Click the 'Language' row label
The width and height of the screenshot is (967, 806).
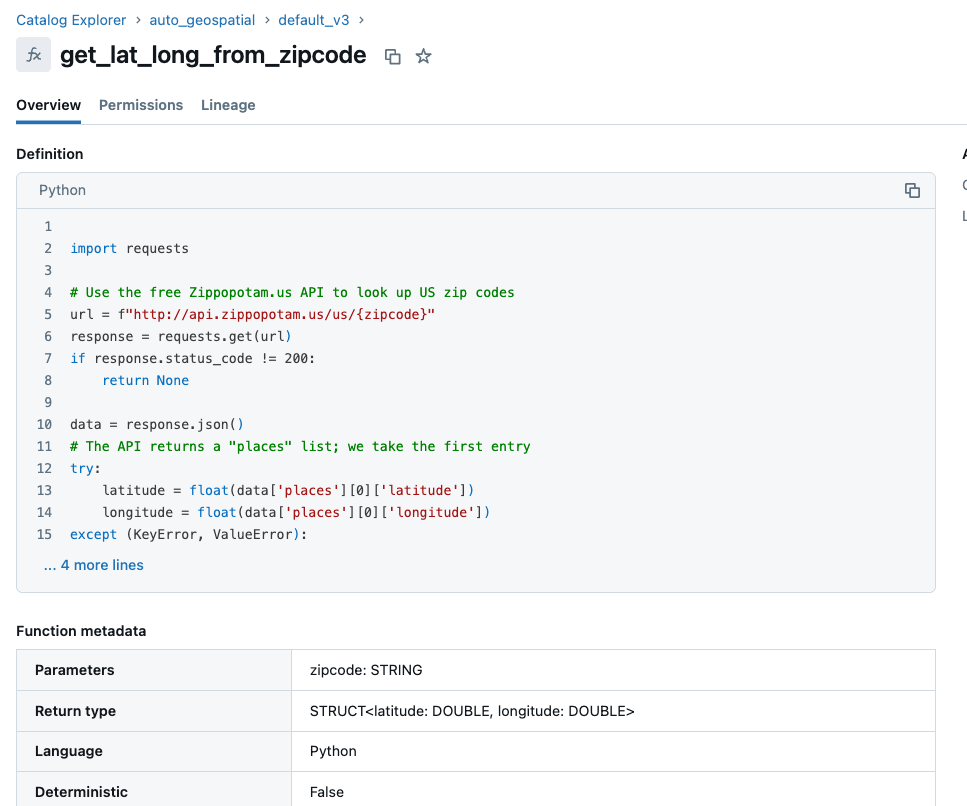[x=68, y=751]
